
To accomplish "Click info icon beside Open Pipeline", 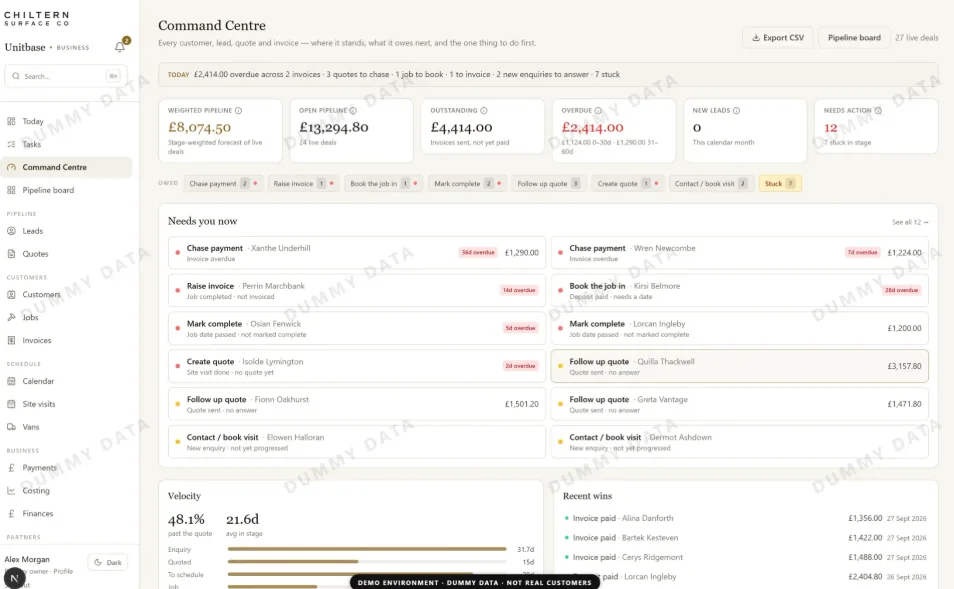I will pyautogui.click(x=353, y=111).
